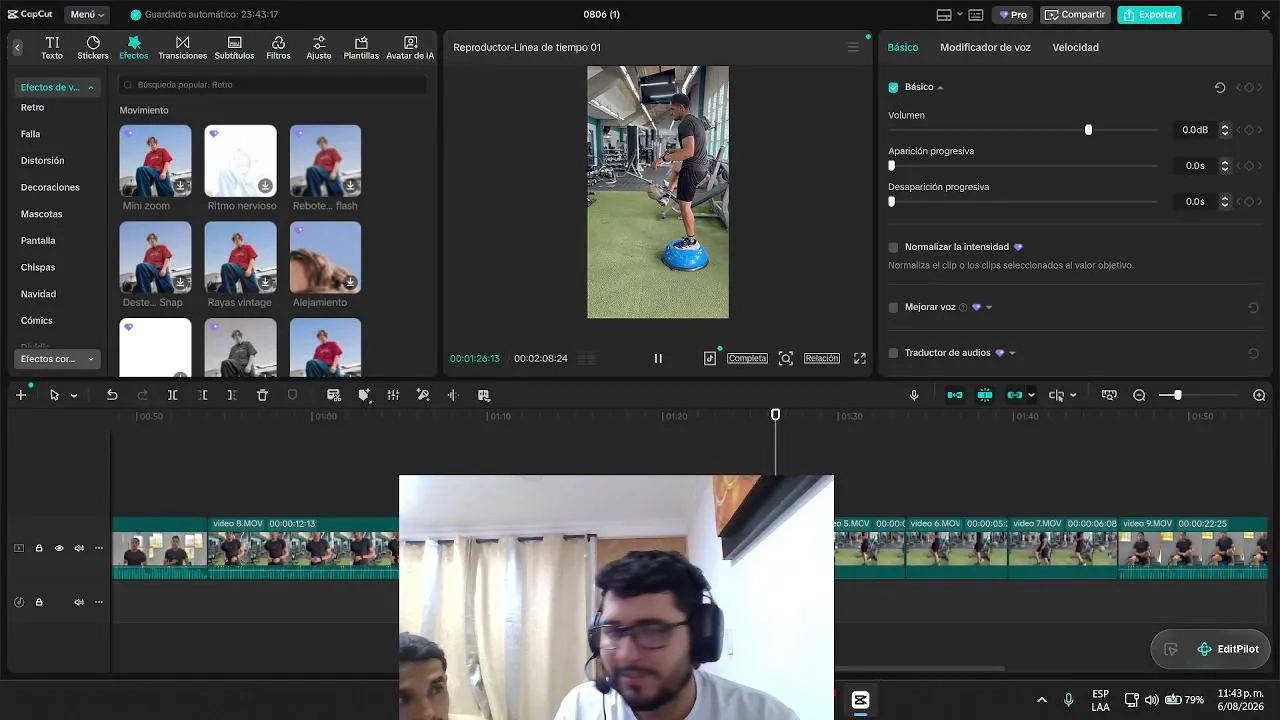Viewport: 1280px width, 720px height.
Task: Open the layout options dropdown arrow
Action: [x=960, y=15]
